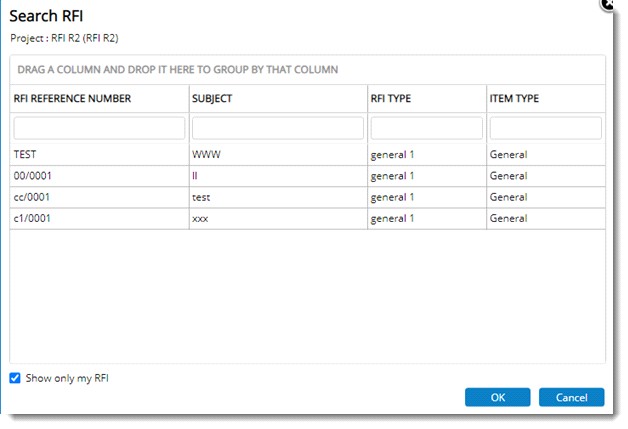Sort by RFI Reference Number column header

(72, 99)
